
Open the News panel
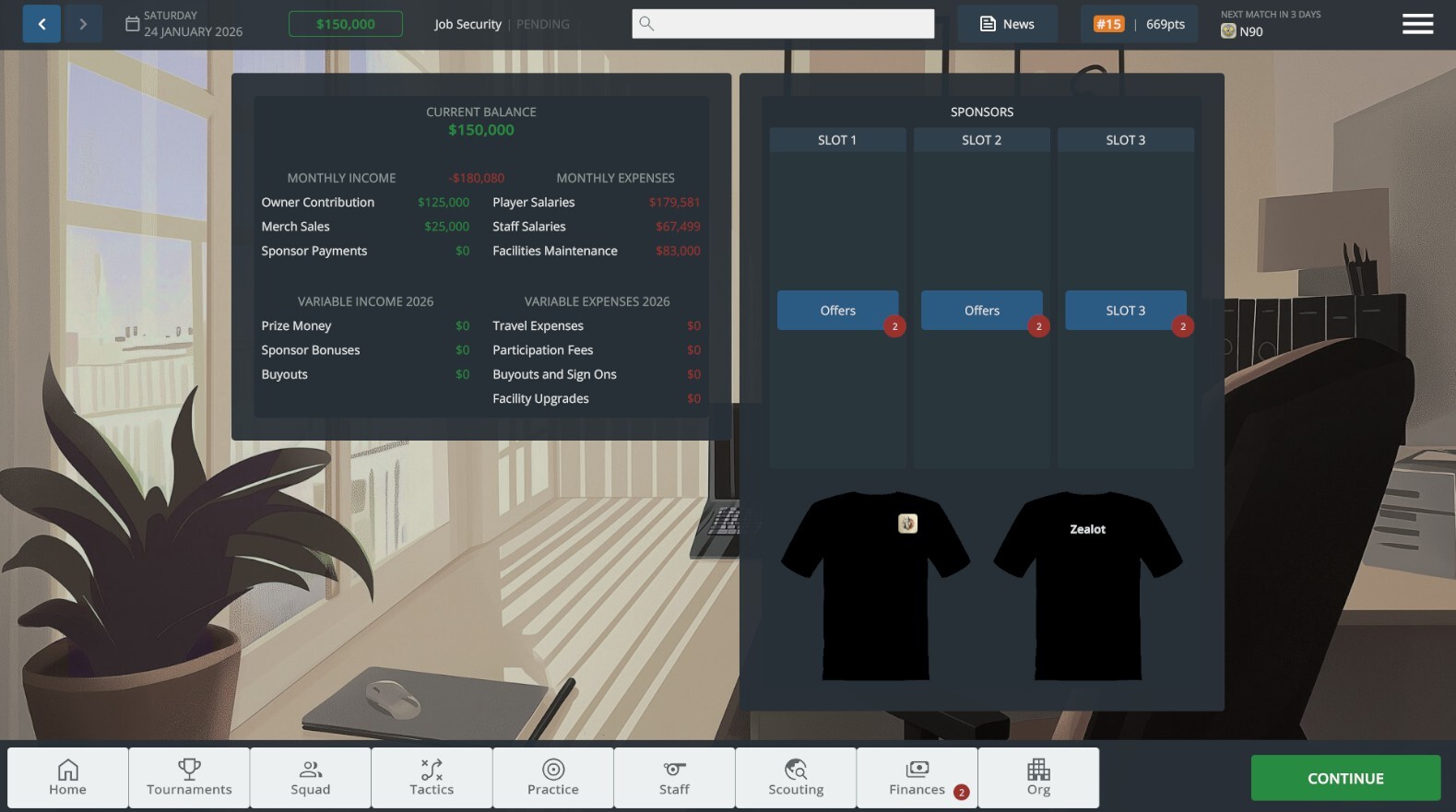pos(1006,24)
